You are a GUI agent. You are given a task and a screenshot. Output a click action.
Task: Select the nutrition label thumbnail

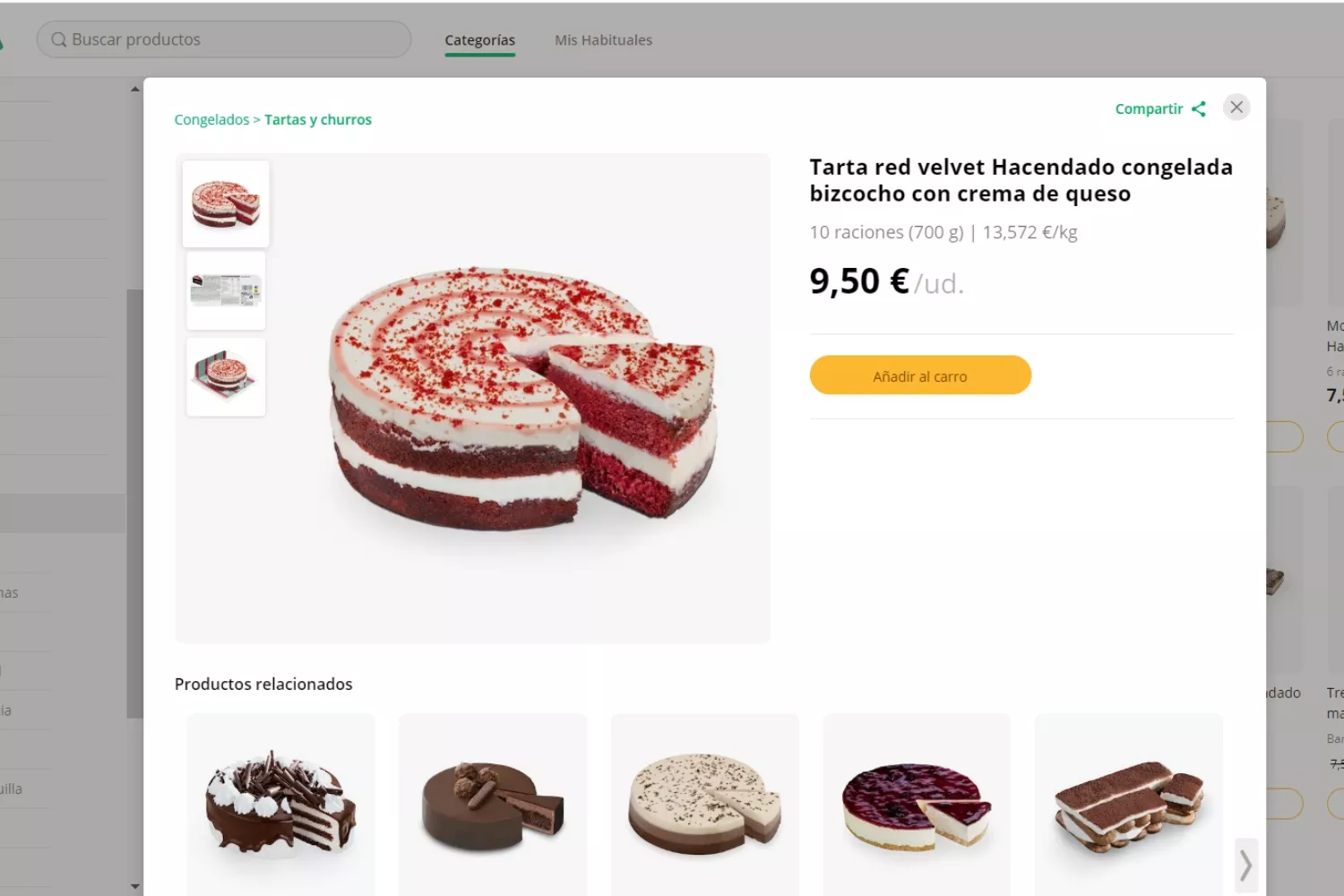tap(226, 291)
